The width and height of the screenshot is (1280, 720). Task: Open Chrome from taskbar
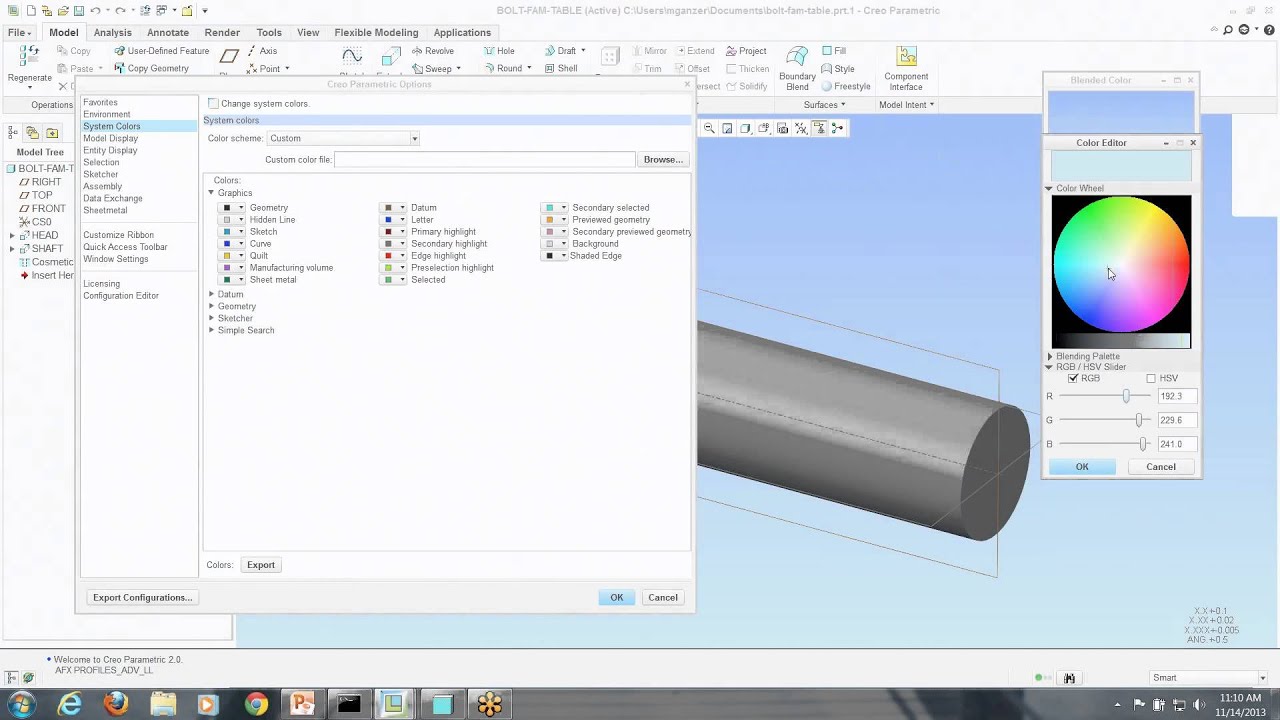tap(256, 704)
